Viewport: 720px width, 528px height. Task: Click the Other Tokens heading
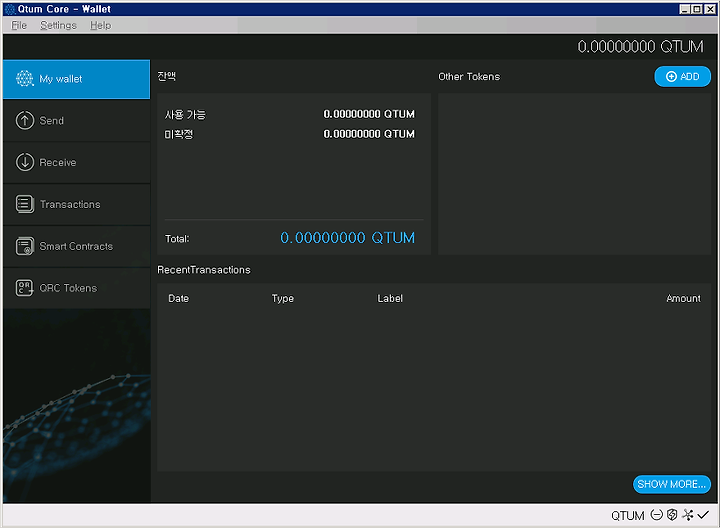(x=469, y=77)
